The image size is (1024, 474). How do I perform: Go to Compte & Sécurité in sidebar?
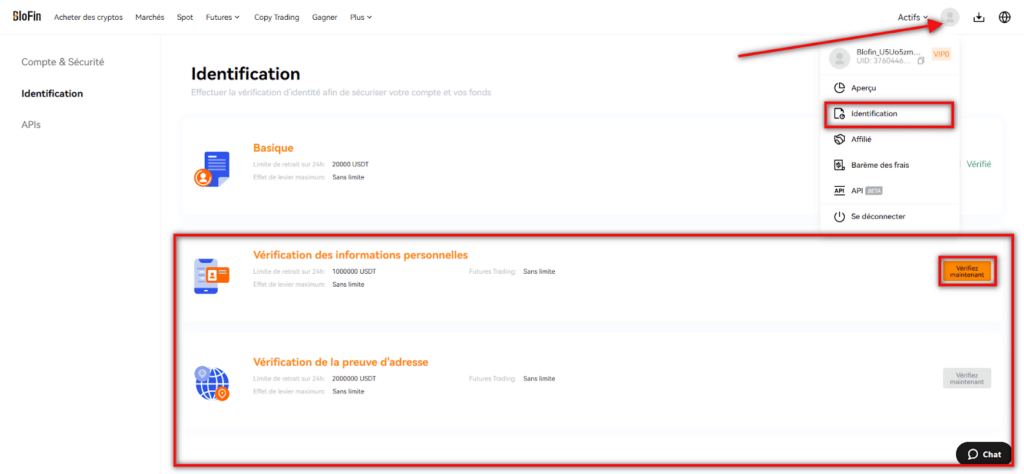[63, 62]
